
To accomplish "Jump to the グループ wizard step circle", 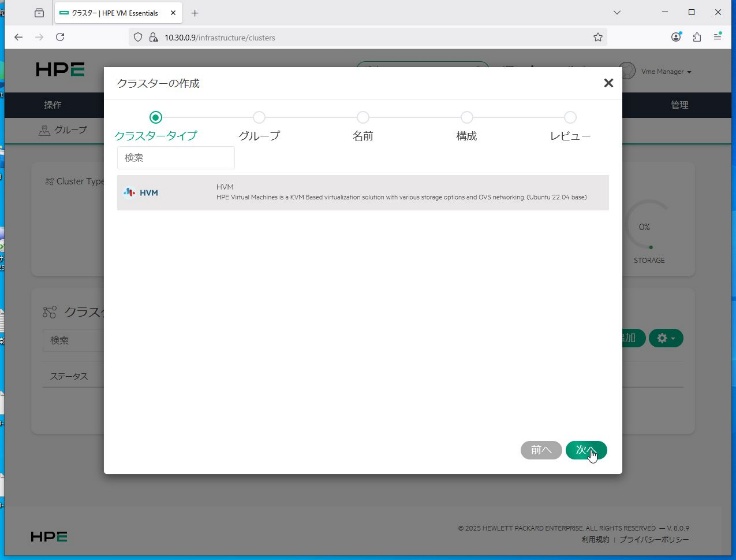I will pyautogui.click(x=259, y=117).
